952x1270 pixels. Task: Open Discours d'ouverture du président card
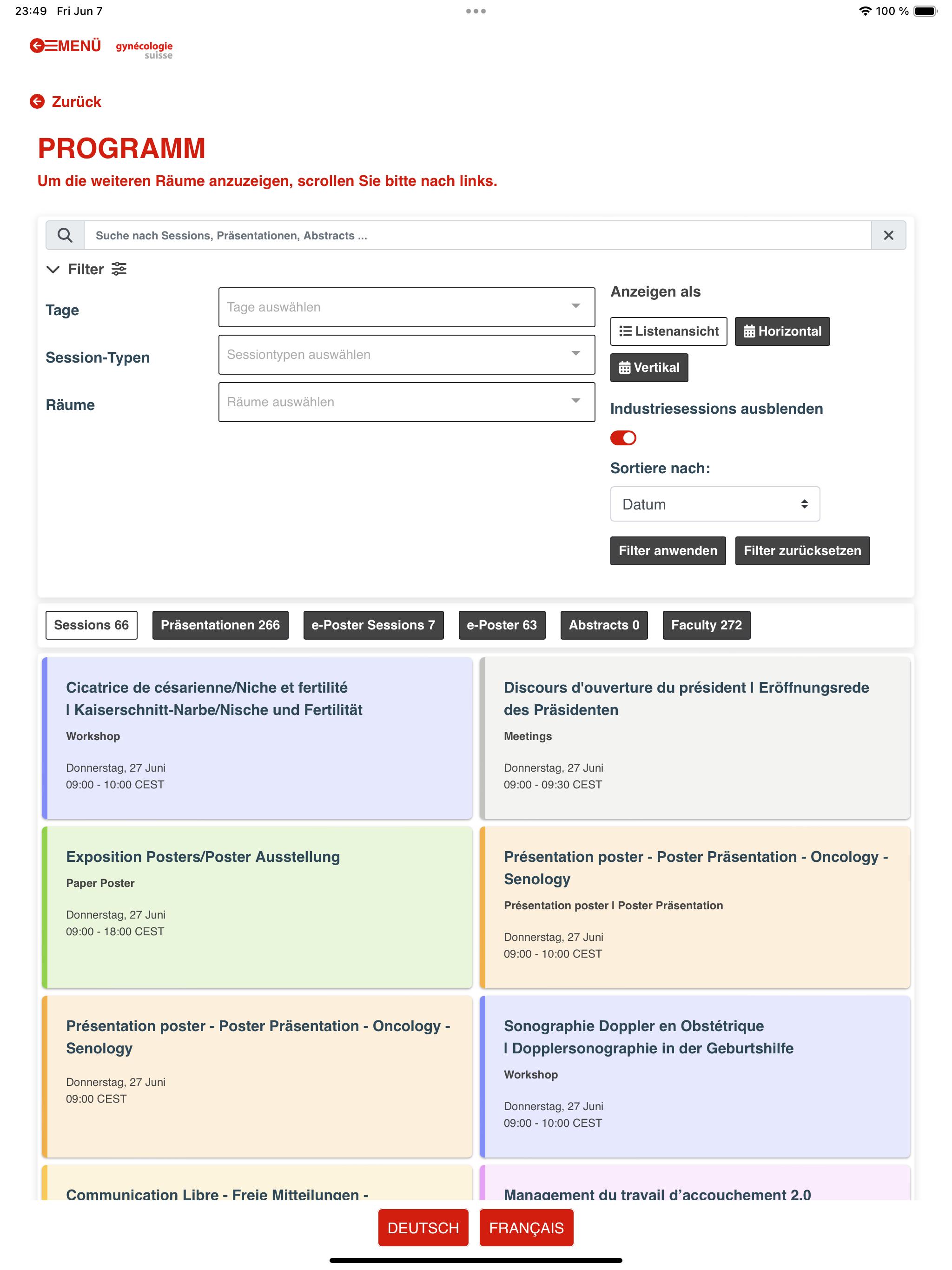click(x=695, y=738)
